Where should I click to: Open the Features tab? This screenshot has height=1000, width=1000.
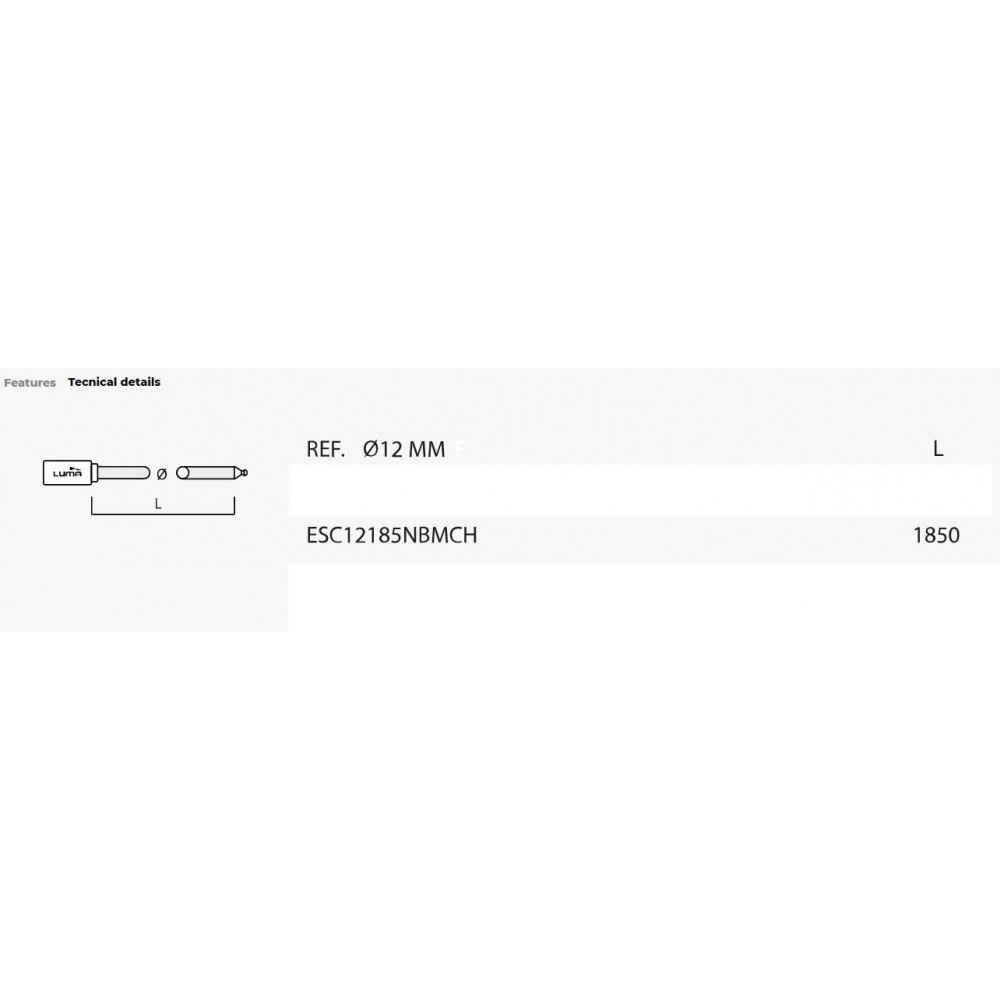coord(30,383)
